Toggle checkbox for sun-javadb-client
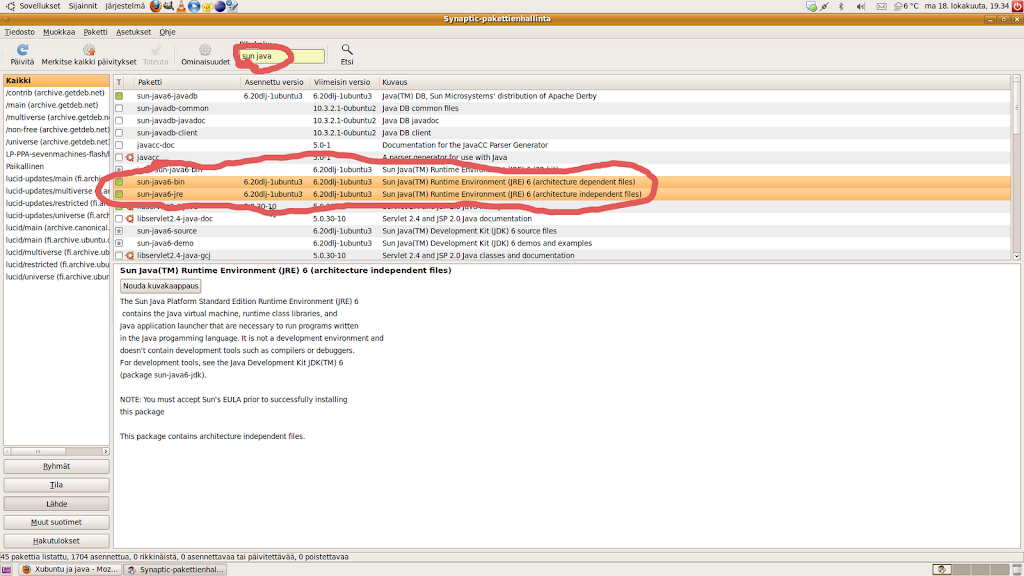The width and height of the screenshot is (1024, 576). pos(119,133)
